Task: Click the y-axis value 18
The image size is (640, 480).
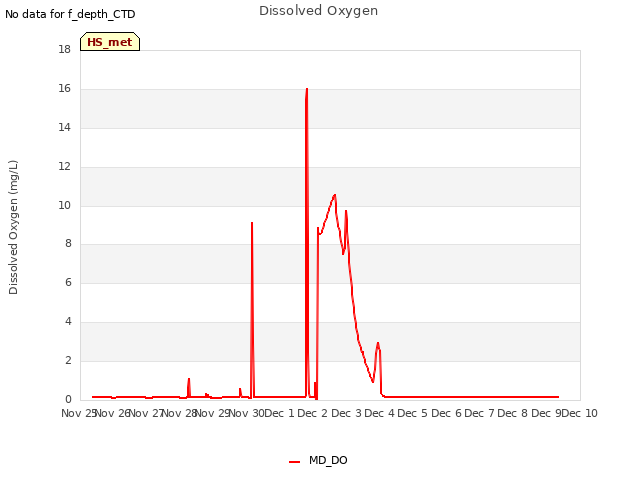Action: click(64, 50)
